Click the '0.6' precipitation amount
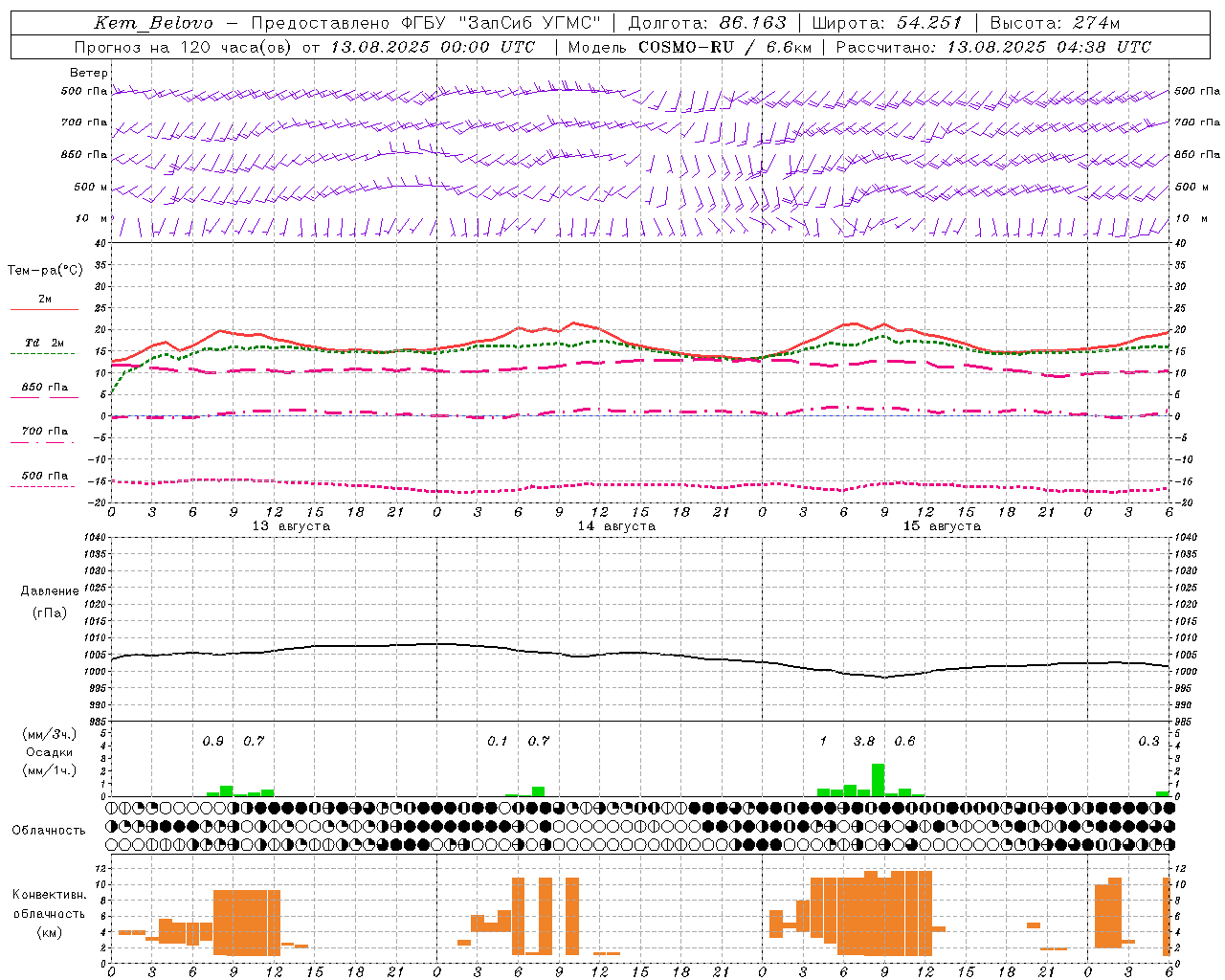This screenshot has width=1225, height=980. tap(904, 742)
